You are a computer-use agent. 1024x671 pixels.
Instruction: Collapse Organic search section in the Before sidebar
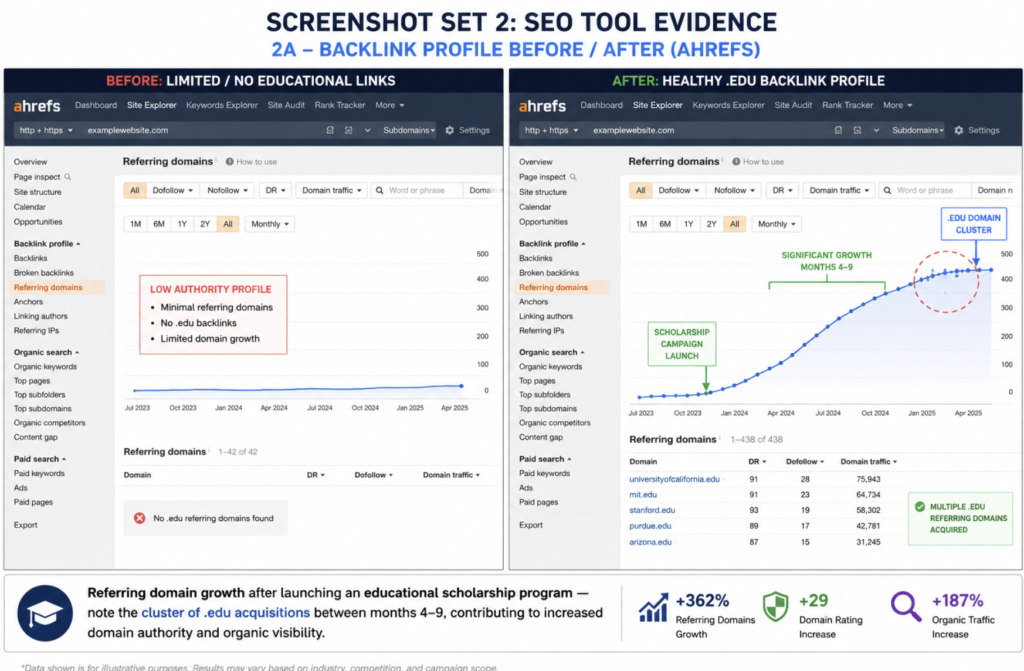coord(46,352)
